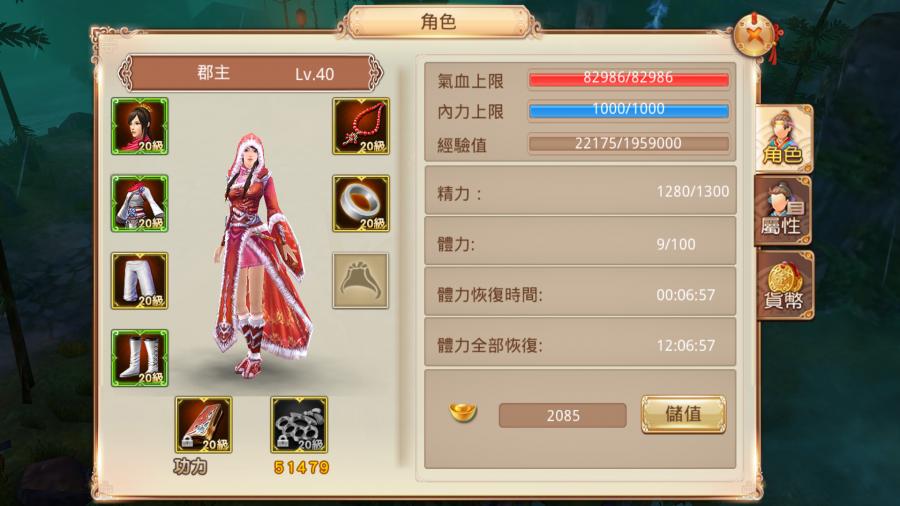
Task: Select the headgear equipment slot icon
Action: [139, 126]
